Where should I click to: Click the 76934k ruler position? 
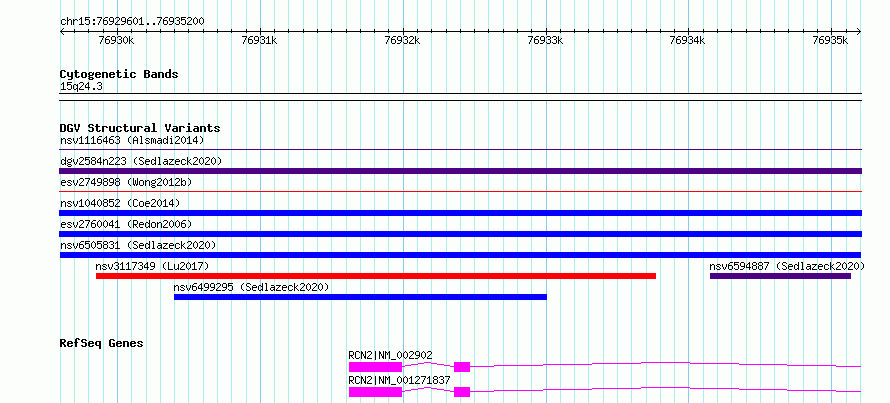click(x=688, y=40)
